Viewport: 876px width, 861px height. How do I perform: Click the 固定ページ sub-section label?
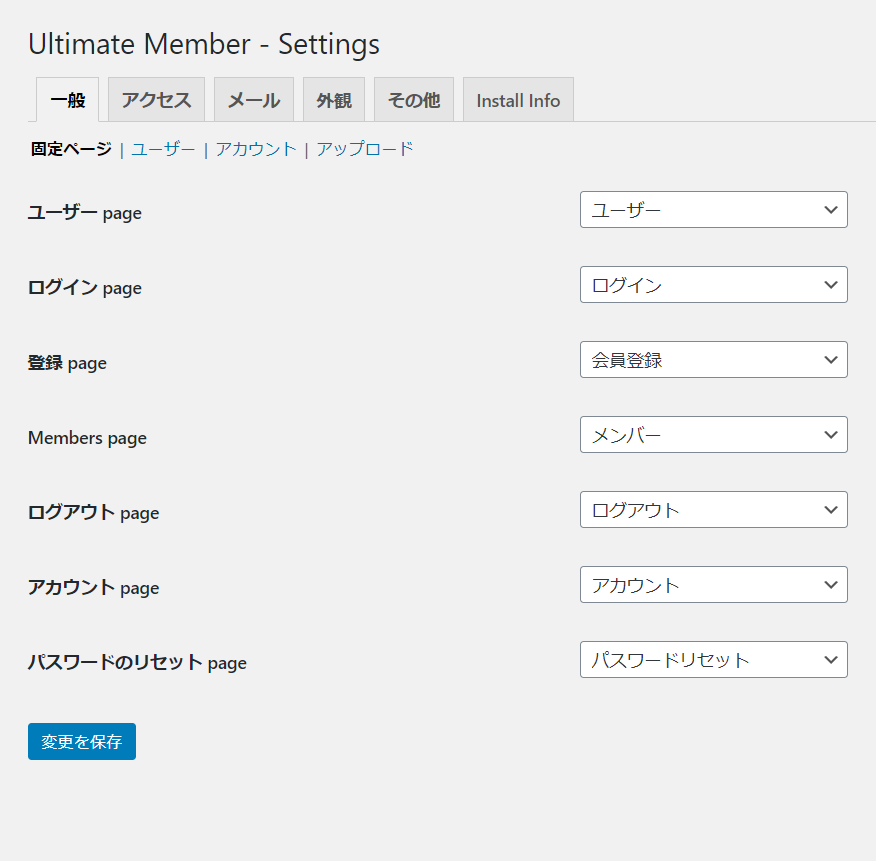(71, 149)
